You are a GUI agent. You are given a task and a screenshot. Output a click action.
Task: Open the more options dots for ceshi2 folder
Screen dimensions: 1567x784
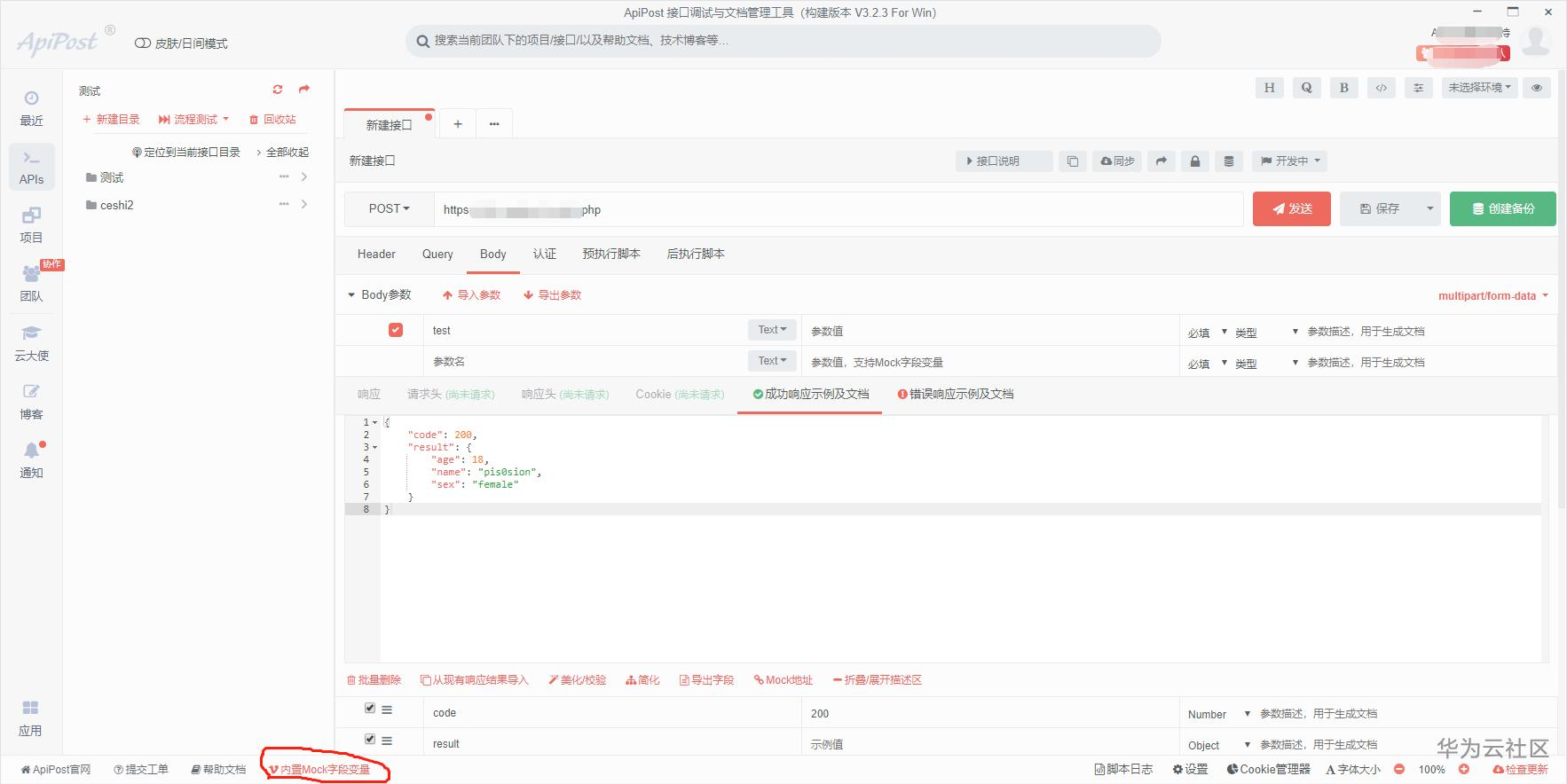[x=284, y=205]
